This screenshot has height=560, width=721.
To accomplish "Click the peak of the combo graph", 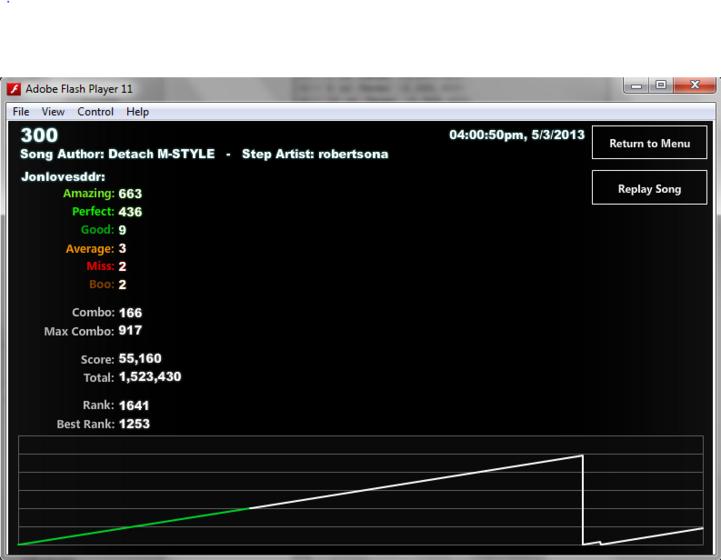I will click(x=582, y=456).
